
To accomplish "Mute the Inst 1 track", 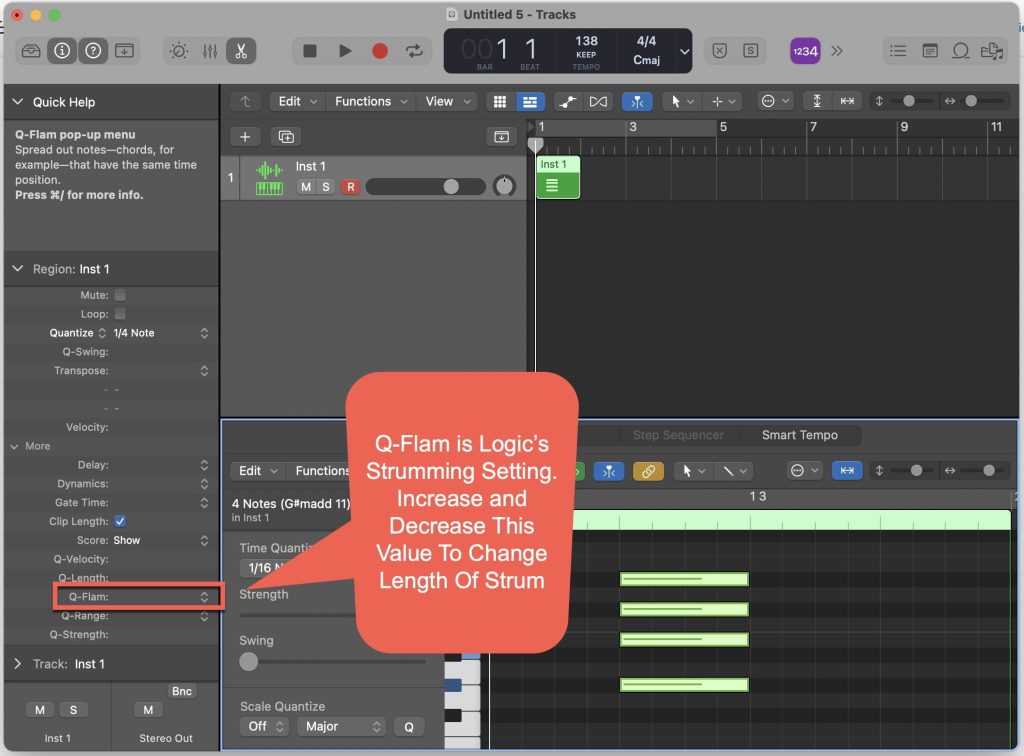I will [x=306, y=187].
